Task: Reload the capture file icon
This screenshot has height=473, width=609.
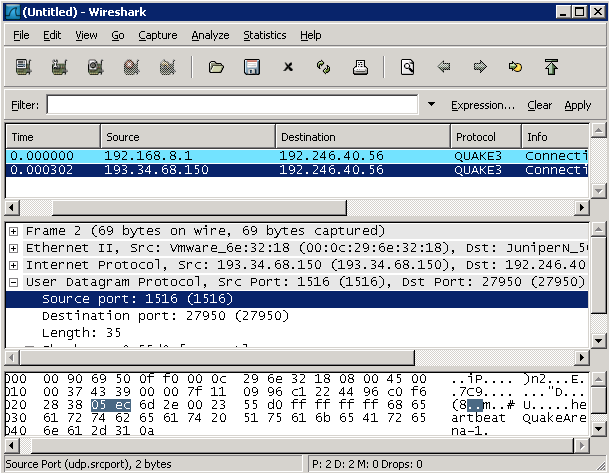Action: coord(324,67)
